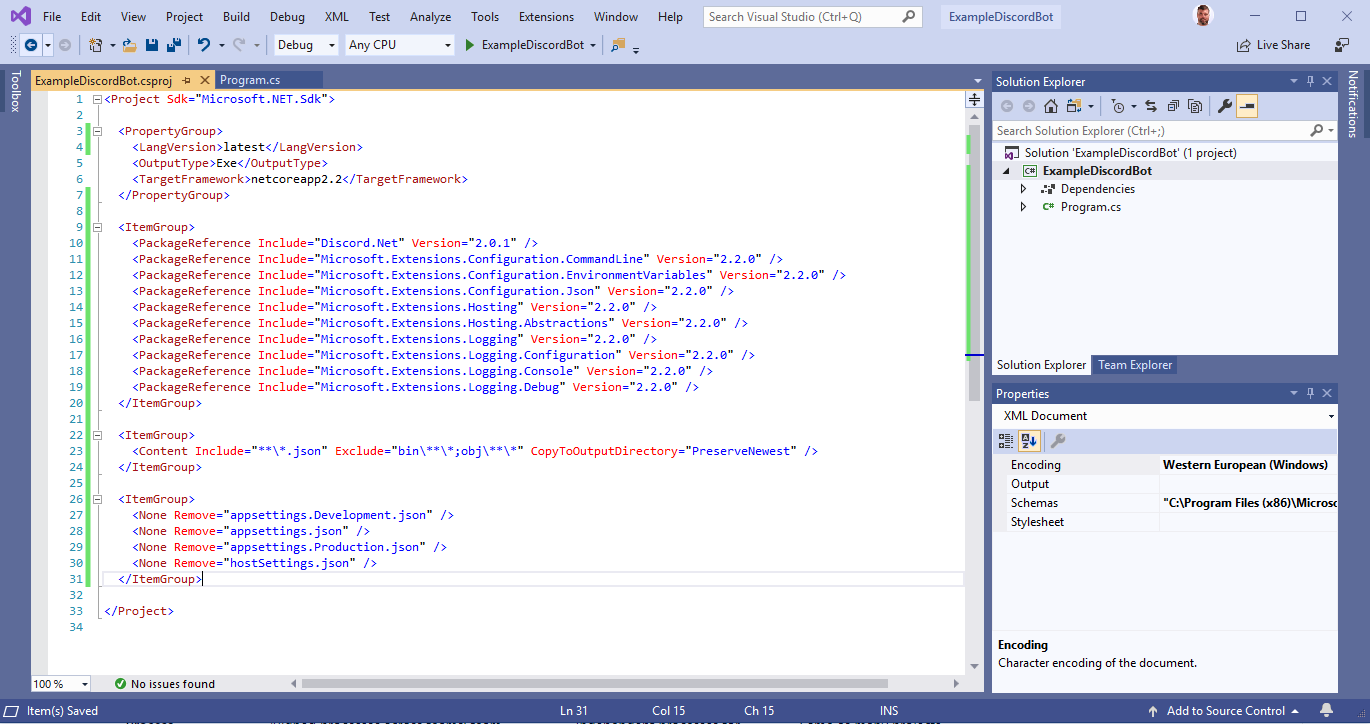Click Add to Source Control button
The image size is (1370, 724).
[x=1225, y=711]
